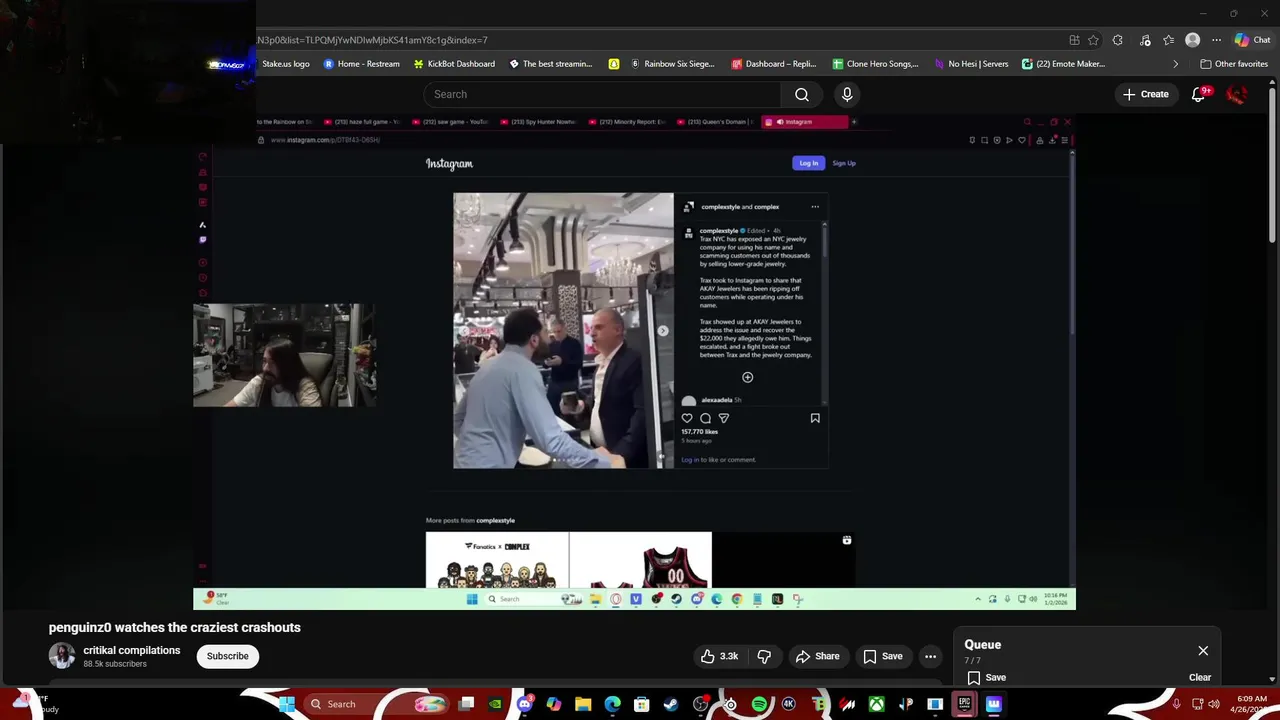Screen dimensions: 1280x720
Task: Open YouTube notifications bell
Action: click(x=1198, y=94)
